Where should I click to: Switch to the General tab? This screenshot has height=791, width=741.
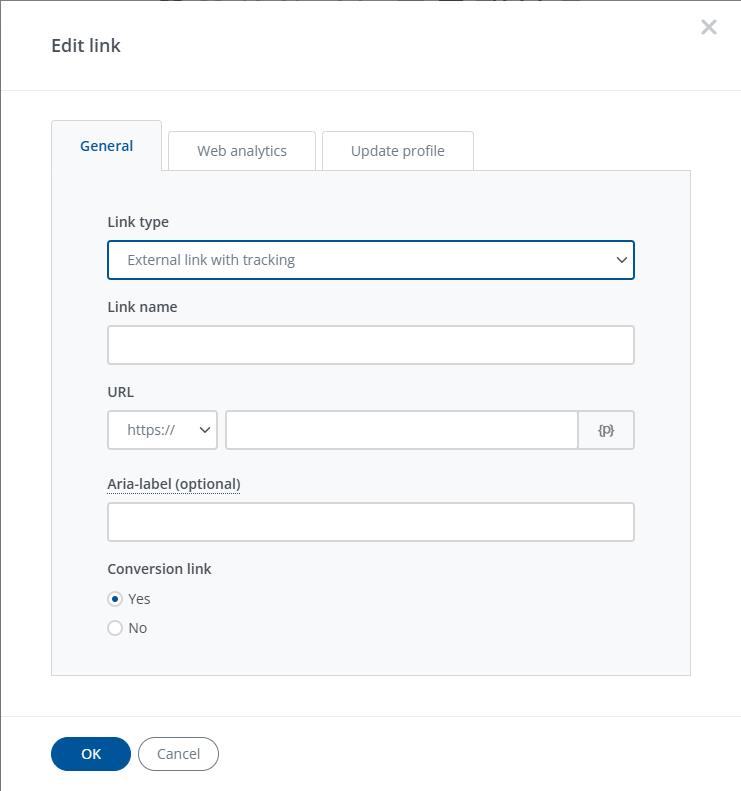point(106,146)
